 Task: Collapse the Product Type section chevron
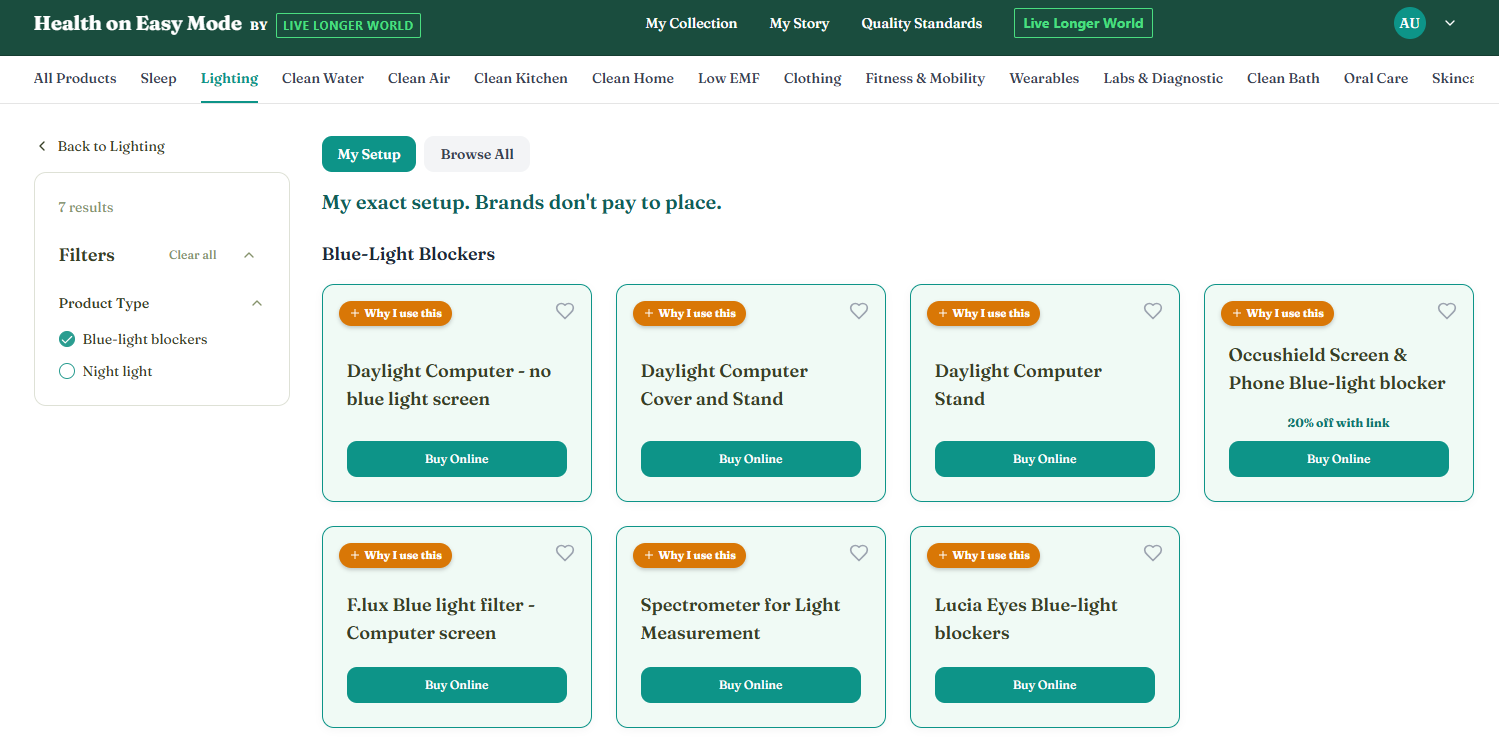[x=257, y=303]
